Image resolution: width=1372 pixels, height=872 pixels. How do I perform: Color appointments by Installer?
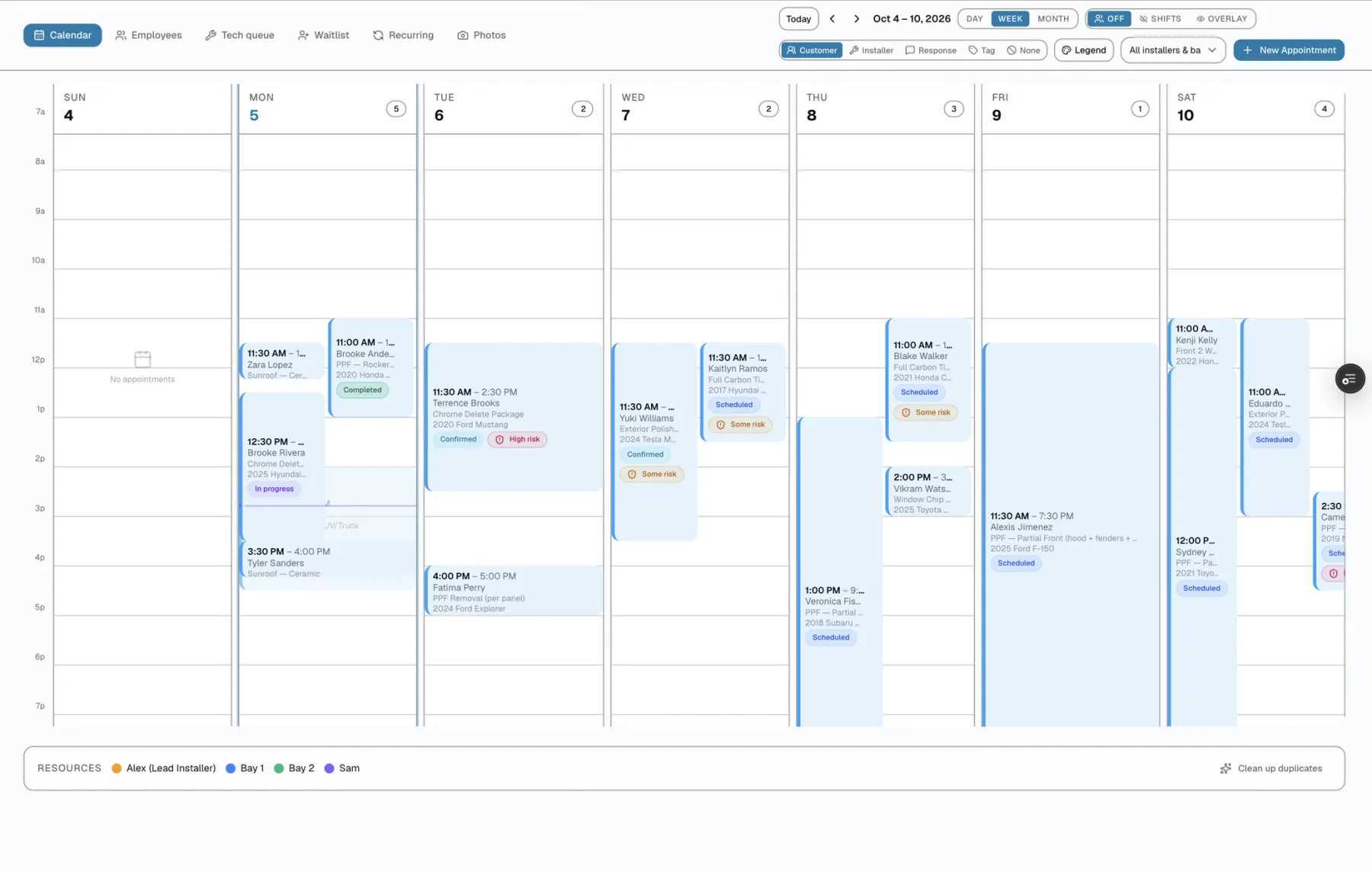[x=871, y=50]
